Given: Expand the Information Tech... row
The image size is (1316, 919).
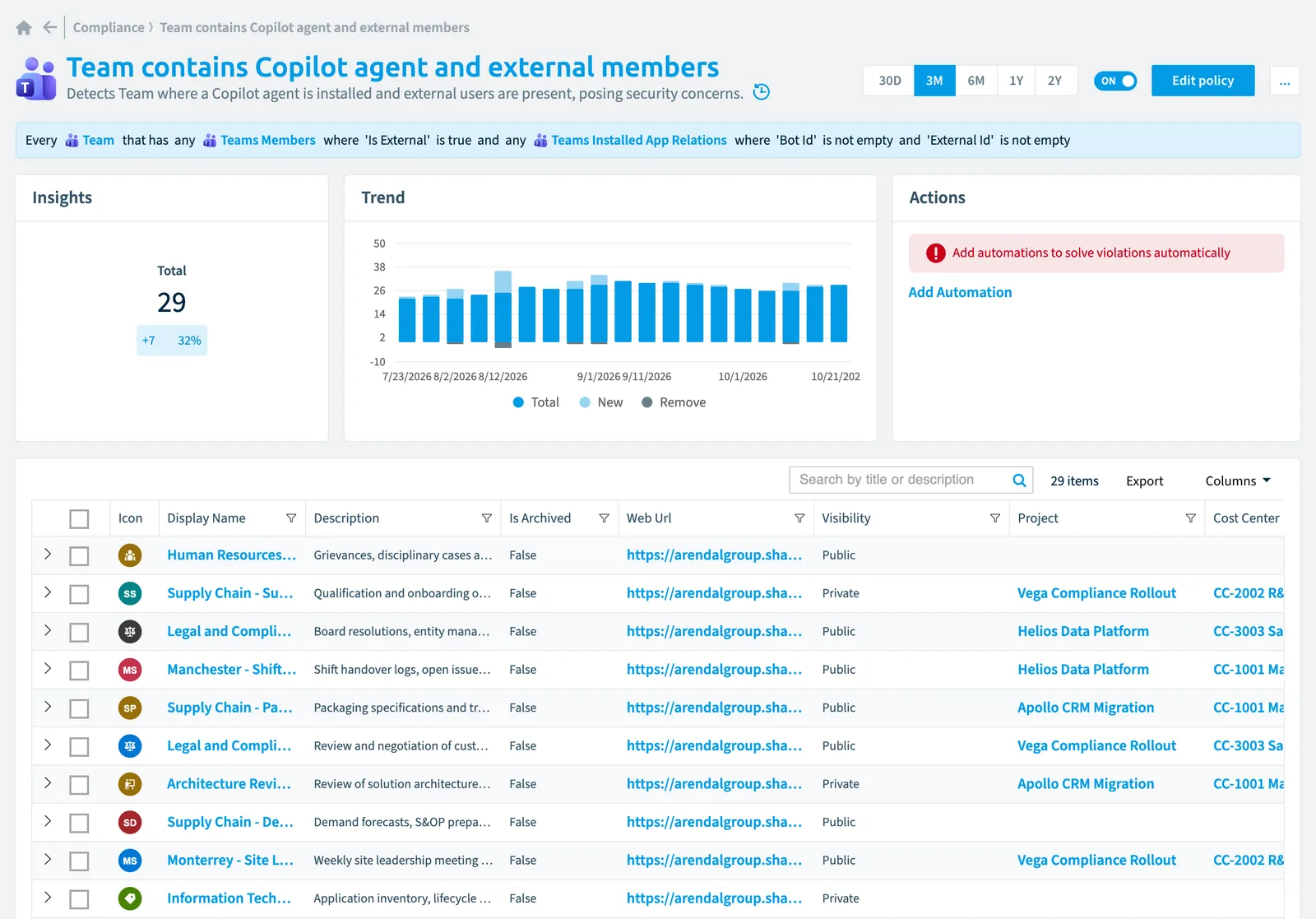Looking at the screenshot, I should click(x=48, y=898).
